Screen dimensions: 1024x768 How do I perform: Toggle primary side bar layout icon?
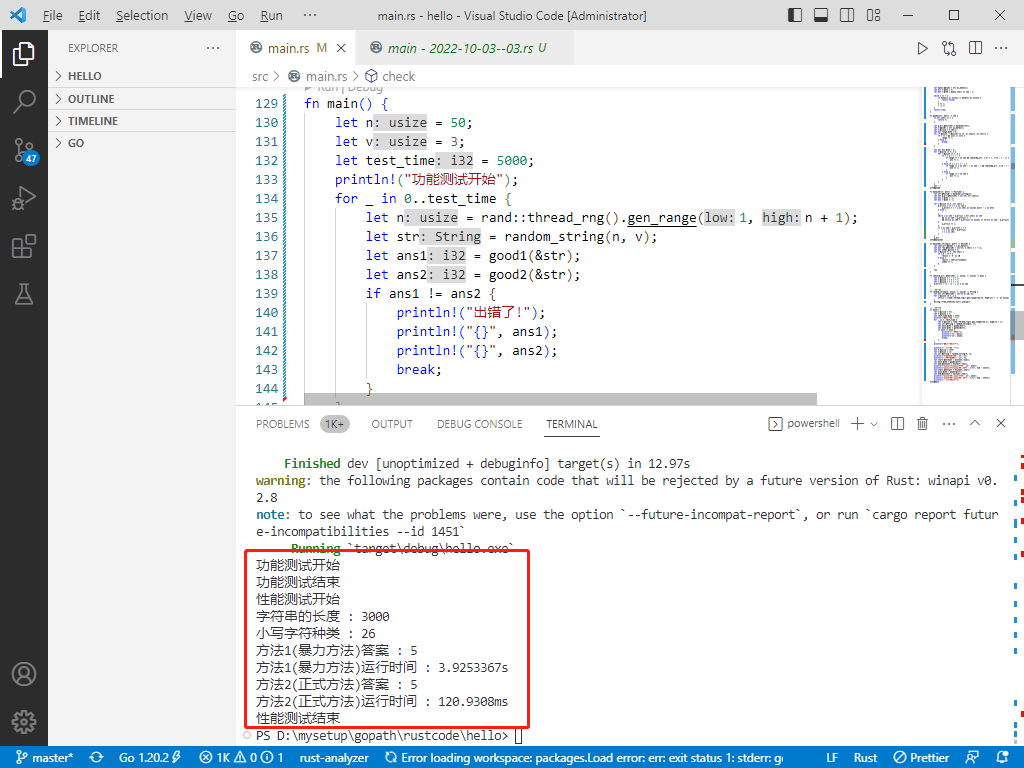pos(795,15)
